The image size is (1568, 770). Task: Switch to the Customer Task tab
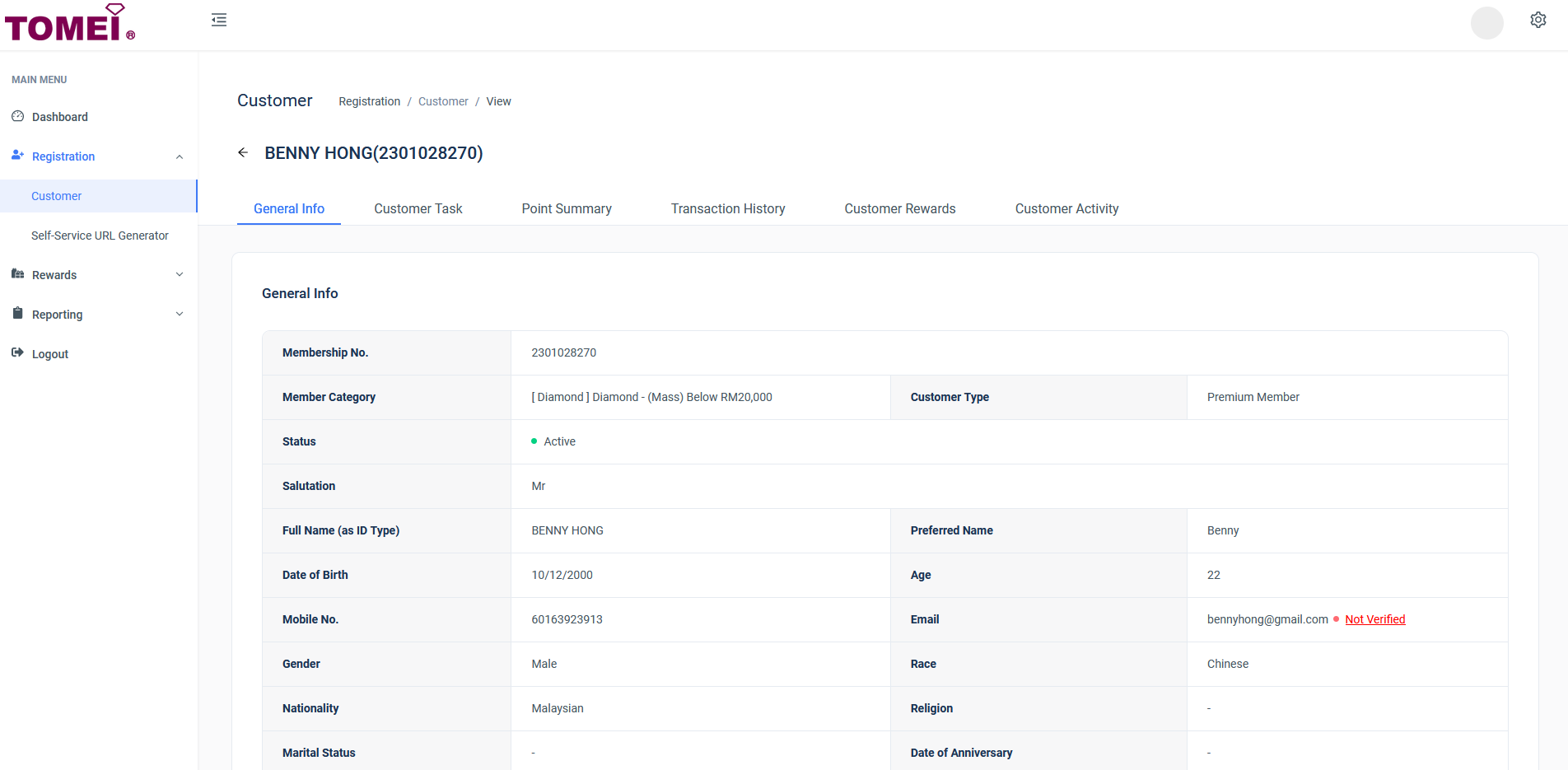pos(418,208)
